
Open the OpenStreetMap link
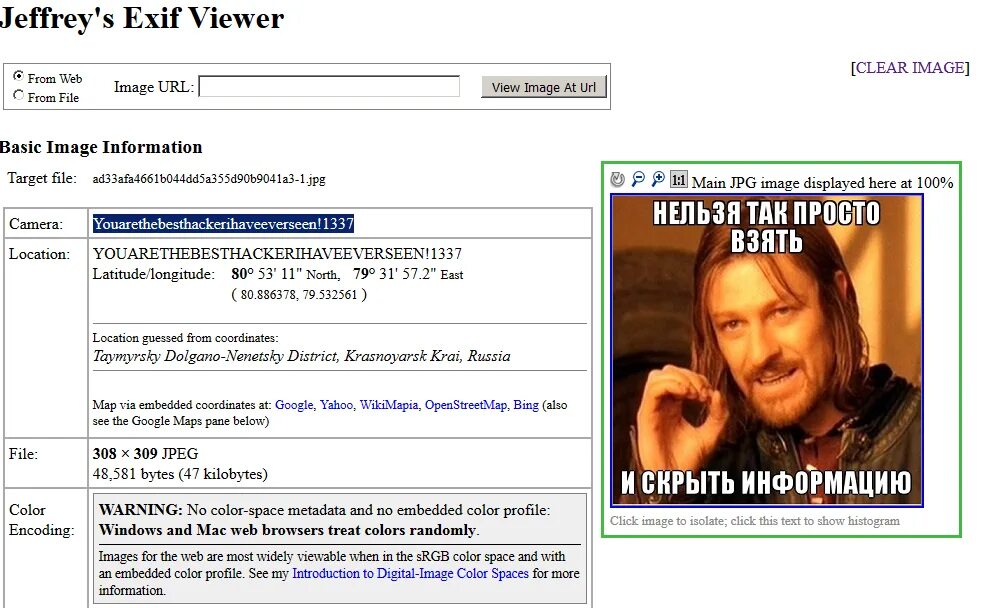[x=465, y=405]
